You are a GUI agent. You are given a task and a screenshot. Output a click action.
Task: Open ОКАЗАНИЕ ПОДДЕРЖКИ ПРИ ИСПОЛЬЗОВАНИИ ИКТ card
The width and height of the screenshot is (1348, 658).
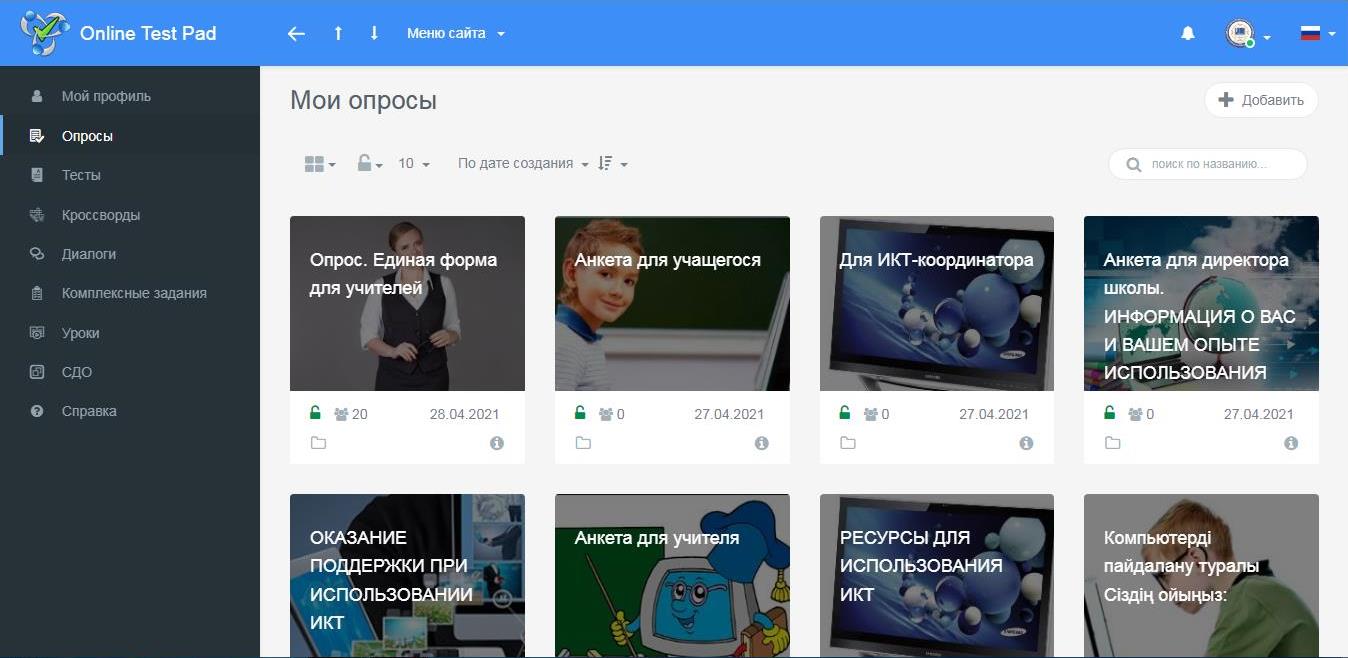(407, 576)
